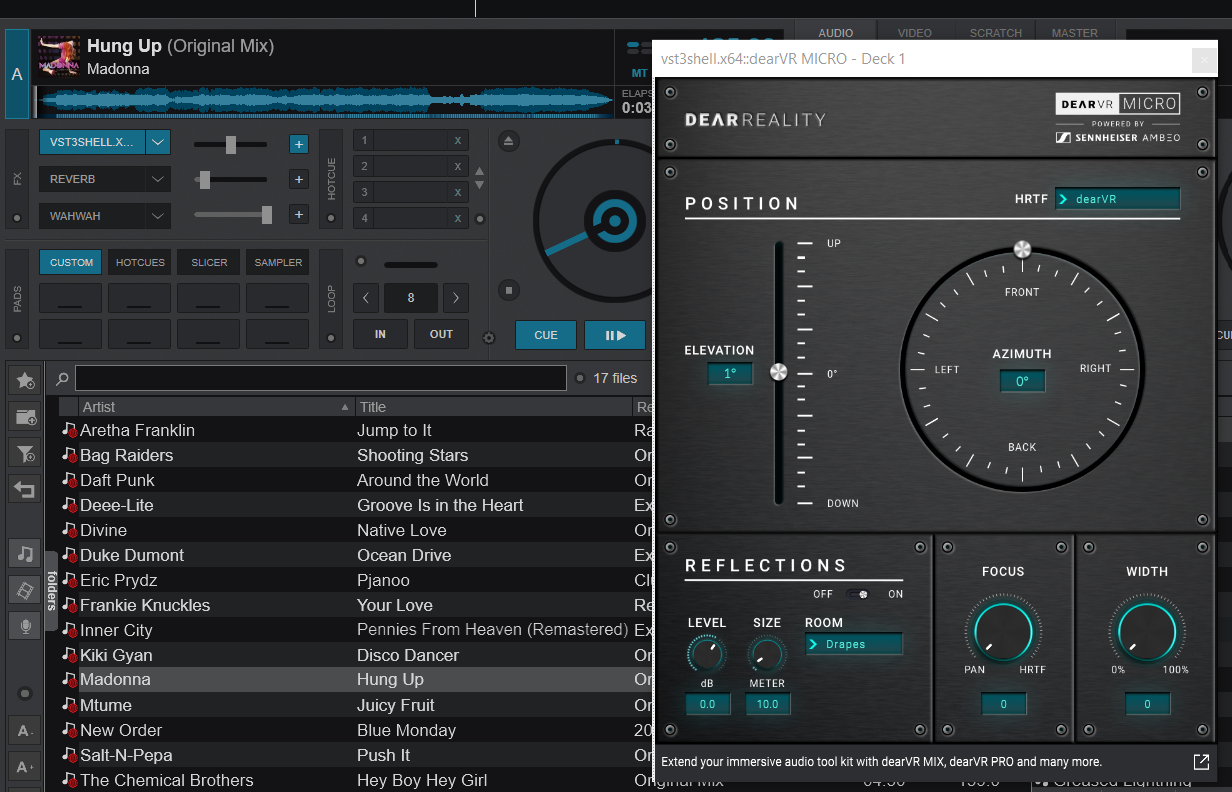Click the add virtual folder icon in browser sidebar
The height and width of the screenshot is (792, 1232).
coord(25,417)
